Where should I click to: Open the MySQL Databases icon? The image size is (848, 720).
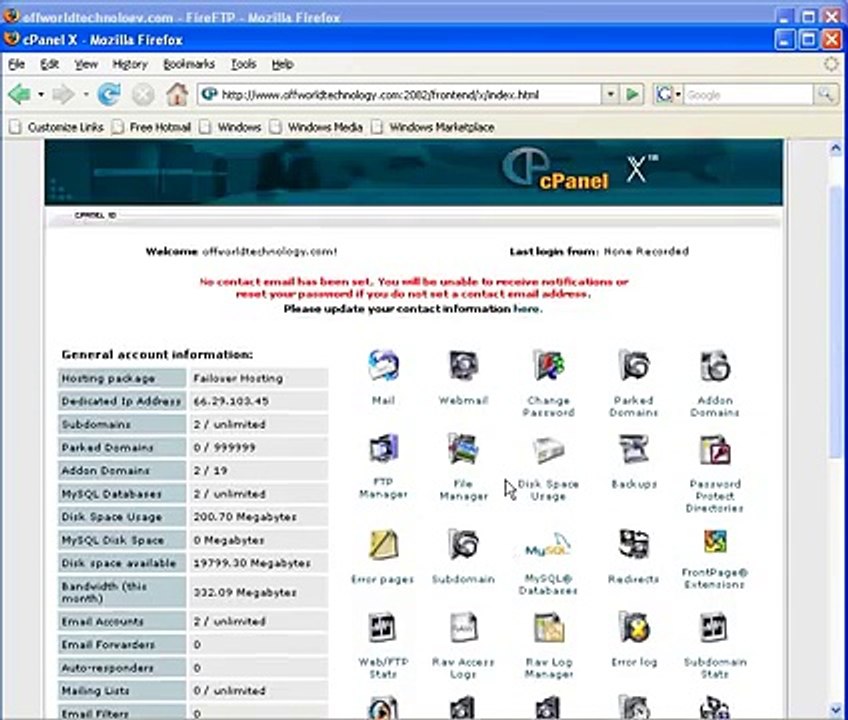(x=548, y=545)
